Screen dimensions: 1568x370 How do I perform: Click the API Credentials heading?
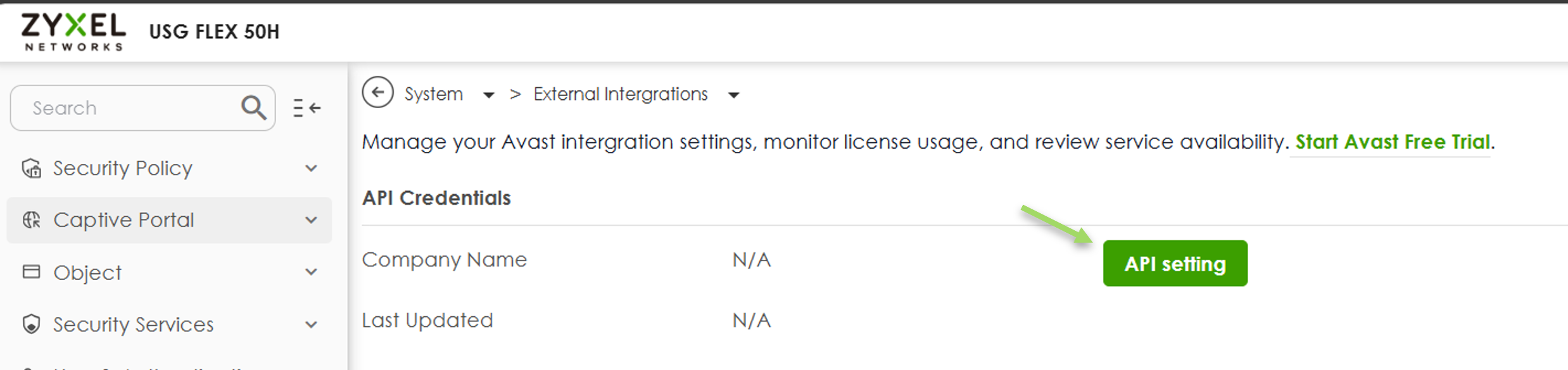click(436, 198)
